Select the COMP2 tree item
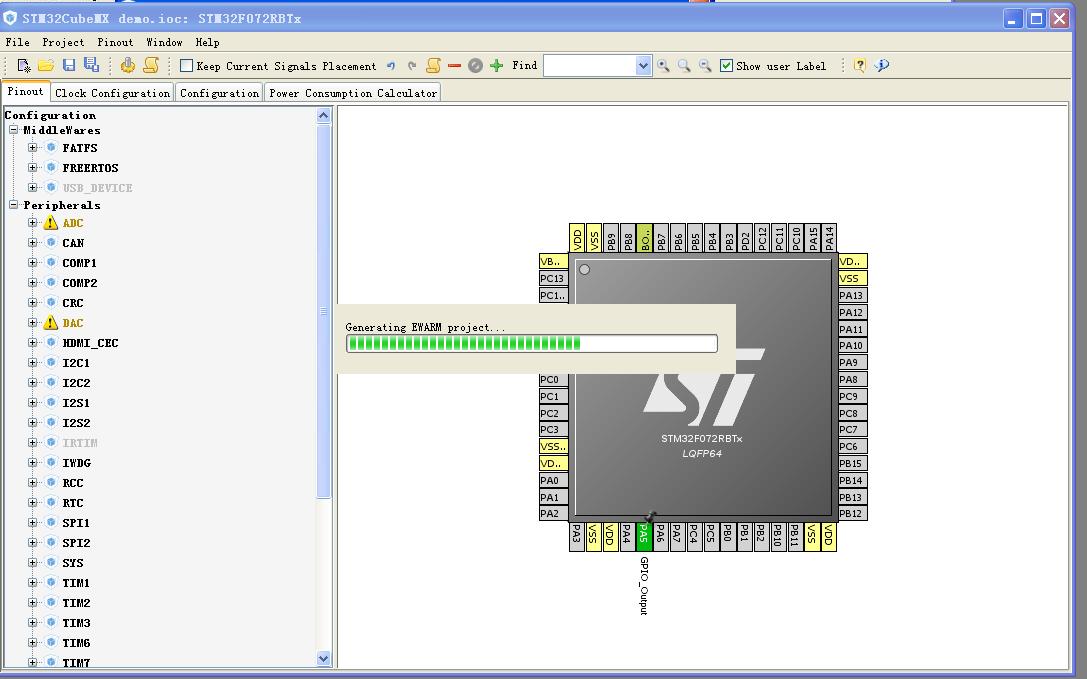 tap(80, 283)
